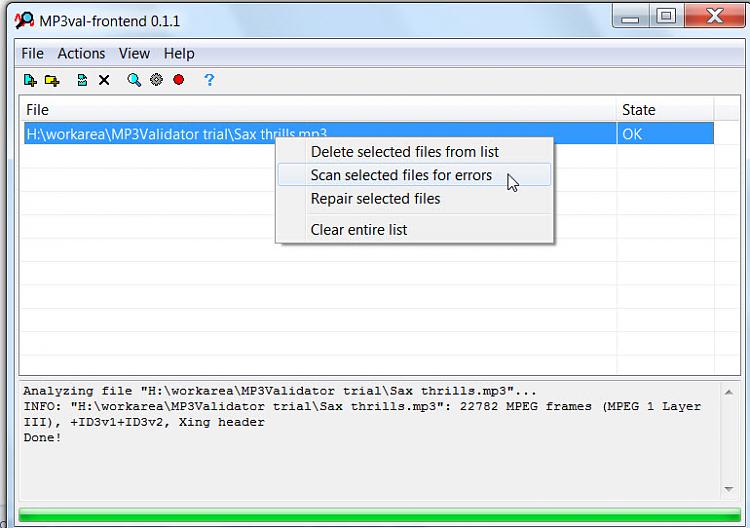Screen dimensions: 750x528
Task: Click the Add file toolbar icon
Action: tap(30, 80)
